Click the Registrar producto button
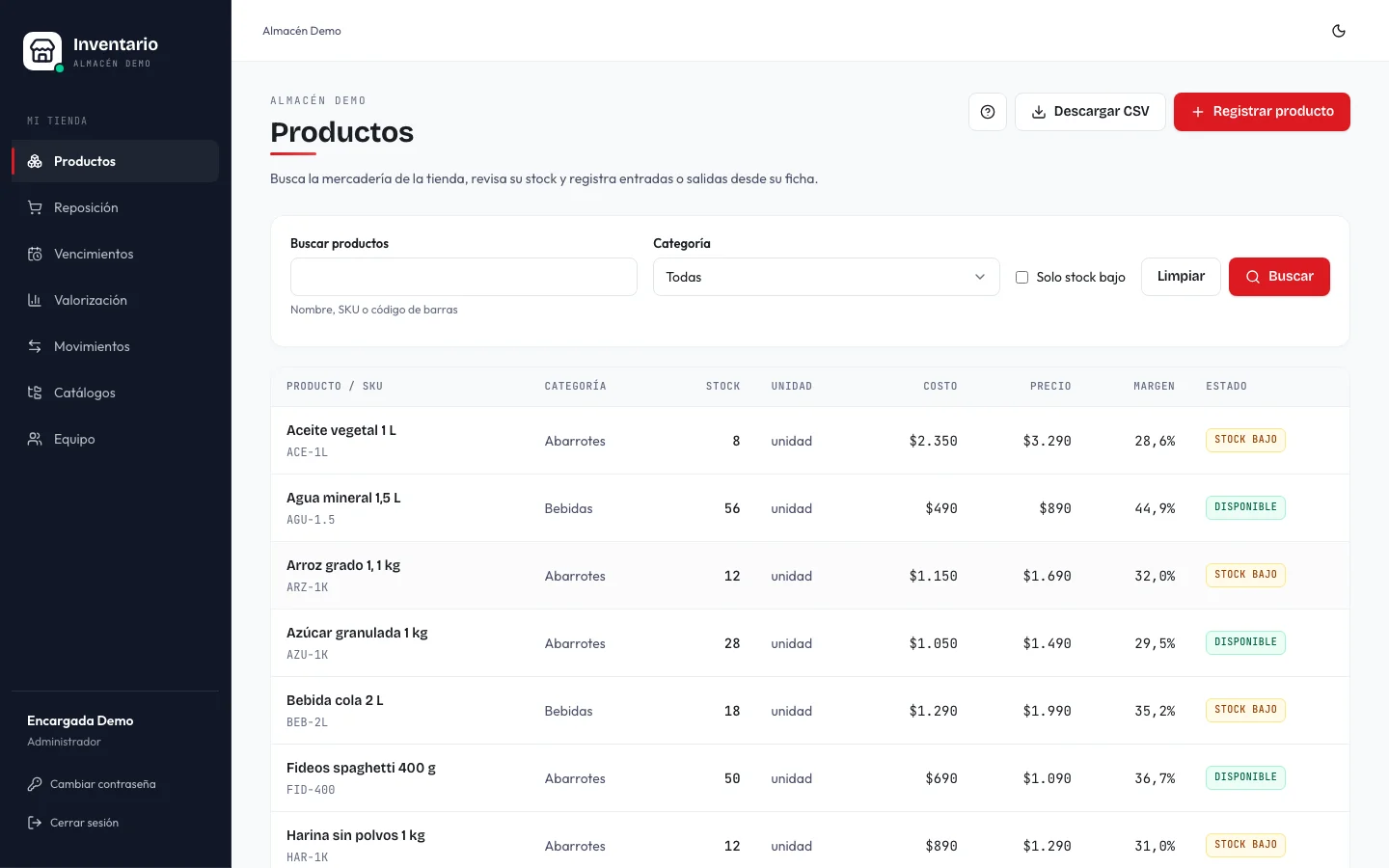 tap(1262, 112)
